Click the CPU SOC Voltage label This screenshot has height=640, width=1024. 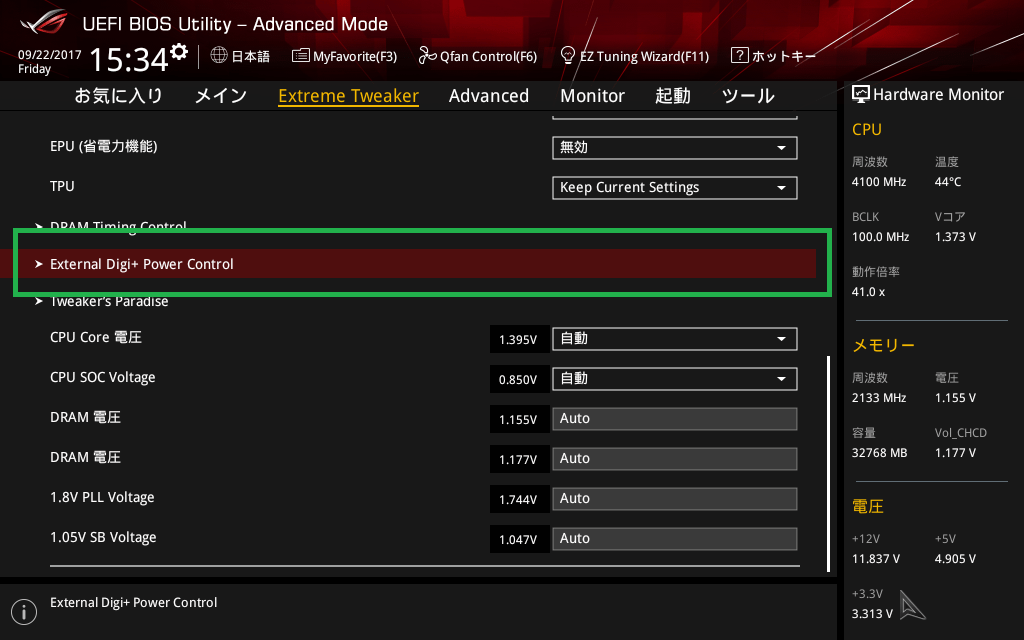point(103,377)
